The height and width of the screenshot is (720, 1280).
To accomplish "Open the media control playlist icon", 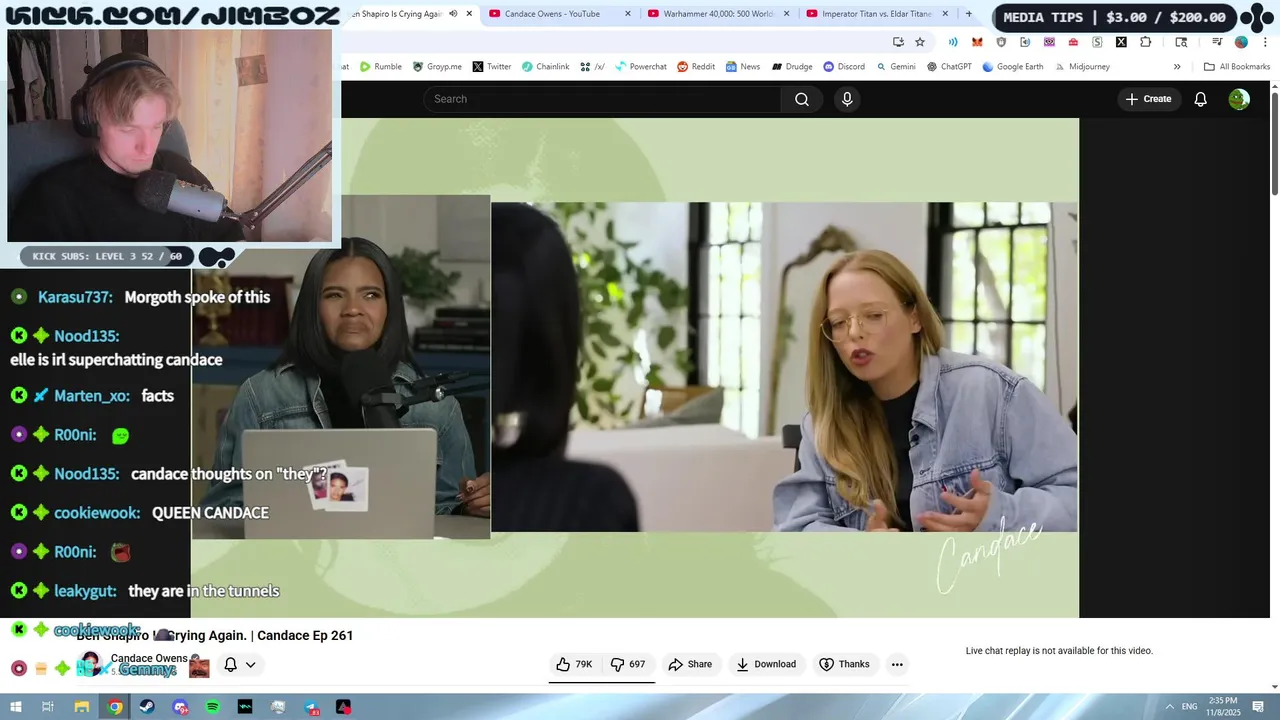I will (x=1217, y=42).
